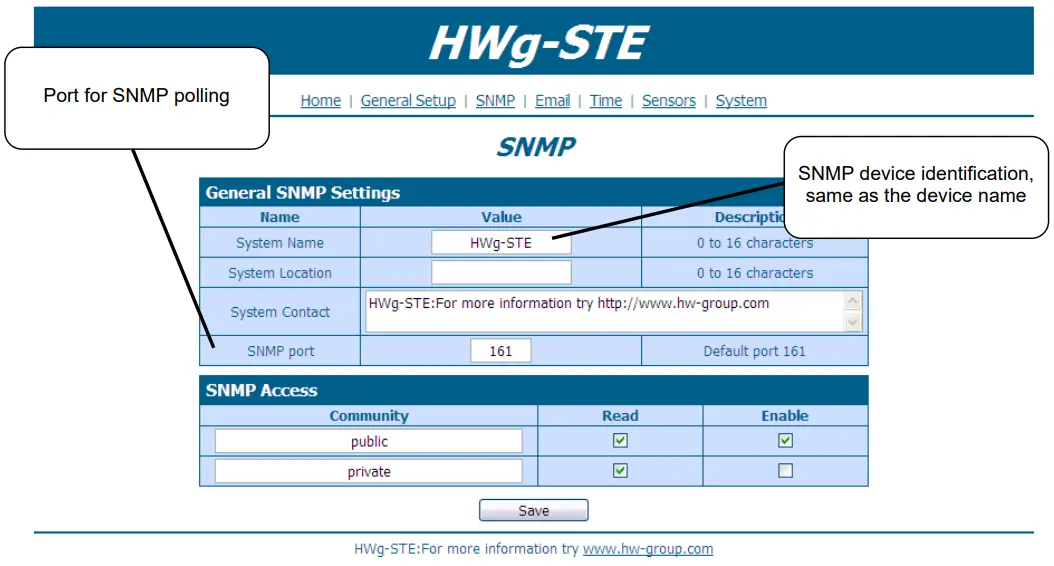Go to General Setup page
This screenshot has width=1054, height=566.
pyautogui.click(x=408, y=101)
